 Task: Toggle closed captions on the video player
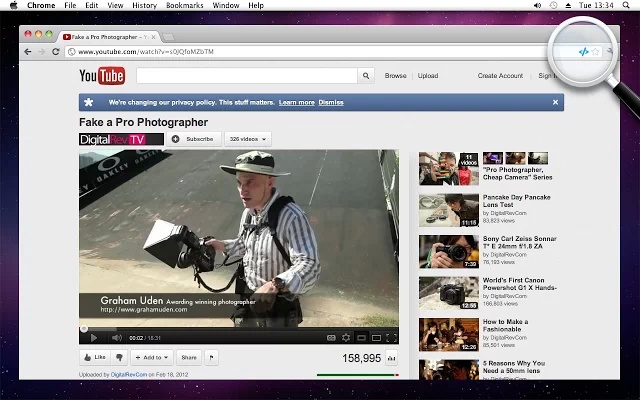pos(331,338)
